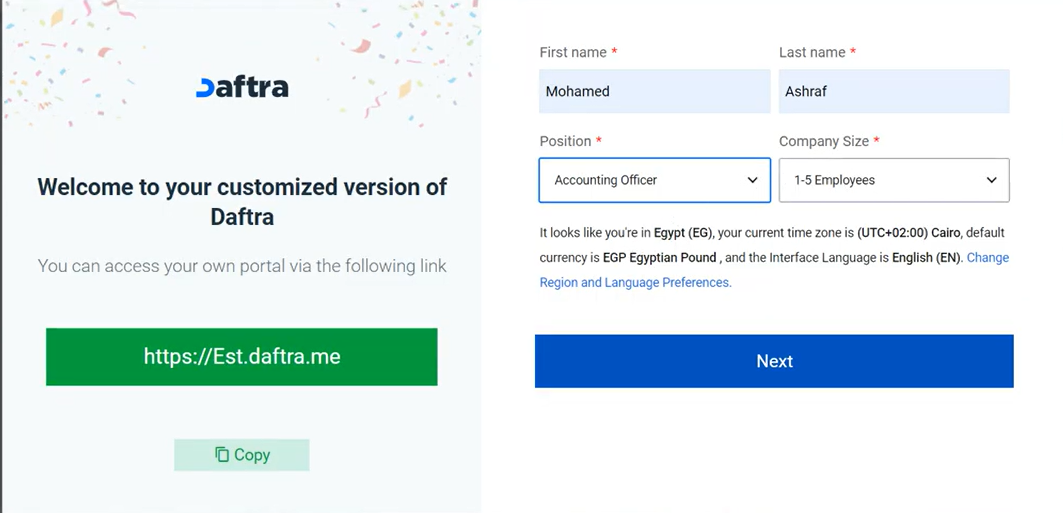Screen dimensions: 1063x513
Task: Expand the 1-5 Employees company size dropdown
Action: click(893, 181)
